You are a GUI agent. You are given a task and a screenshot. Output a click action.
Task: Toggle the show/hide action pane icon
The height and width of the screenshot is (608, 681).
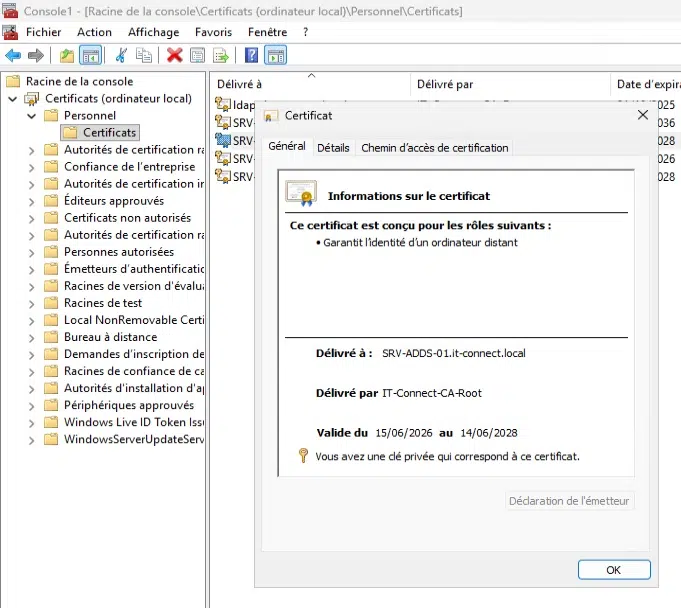click(276, 56)
